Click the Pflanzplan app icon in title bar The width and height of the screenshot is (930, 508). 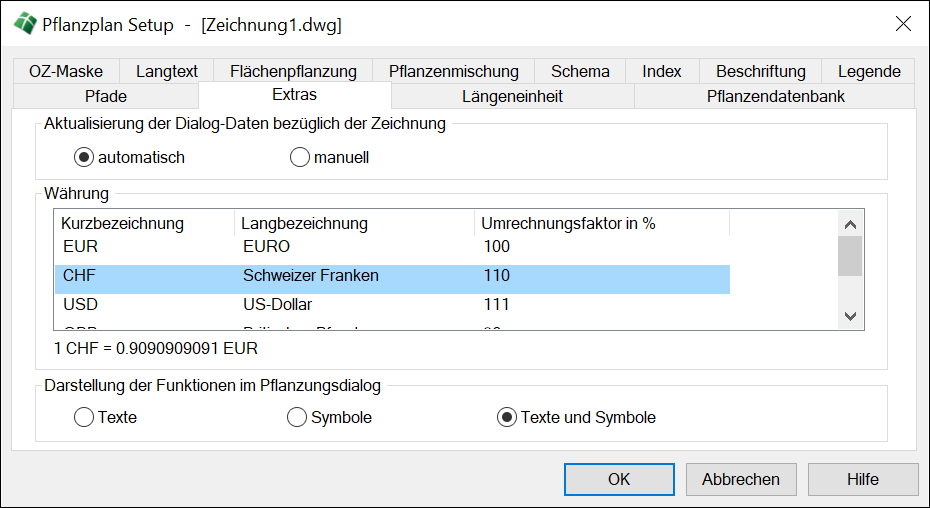tap(24, 25)
